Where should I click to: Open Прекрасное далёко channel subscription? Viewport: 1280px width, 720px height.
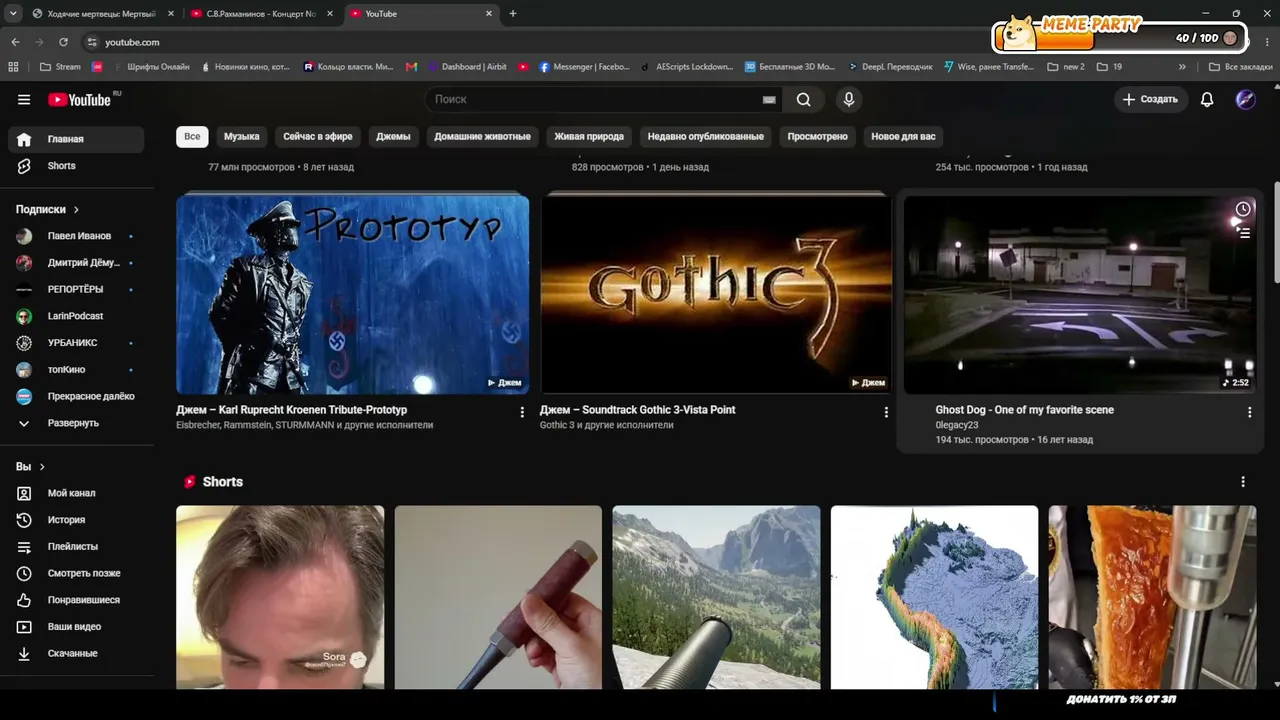76,396
